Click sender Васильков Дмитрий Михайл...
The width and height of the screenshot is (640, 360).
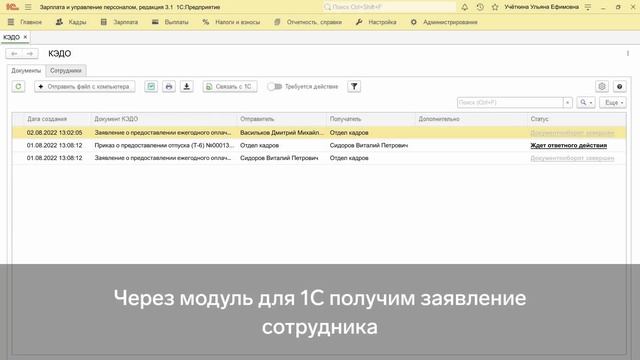click(282, 133)
